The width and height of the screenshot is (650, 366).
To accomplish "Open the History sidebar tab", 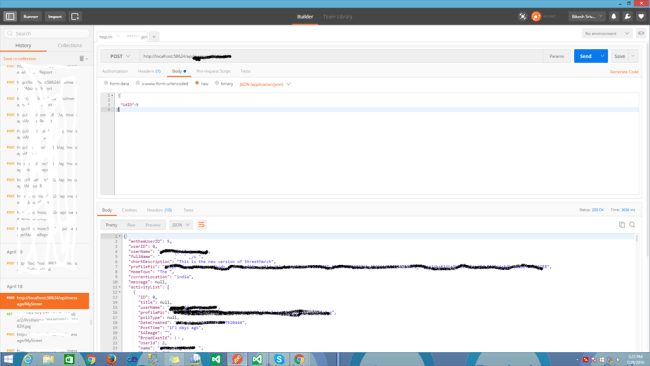I will point(23,45).
